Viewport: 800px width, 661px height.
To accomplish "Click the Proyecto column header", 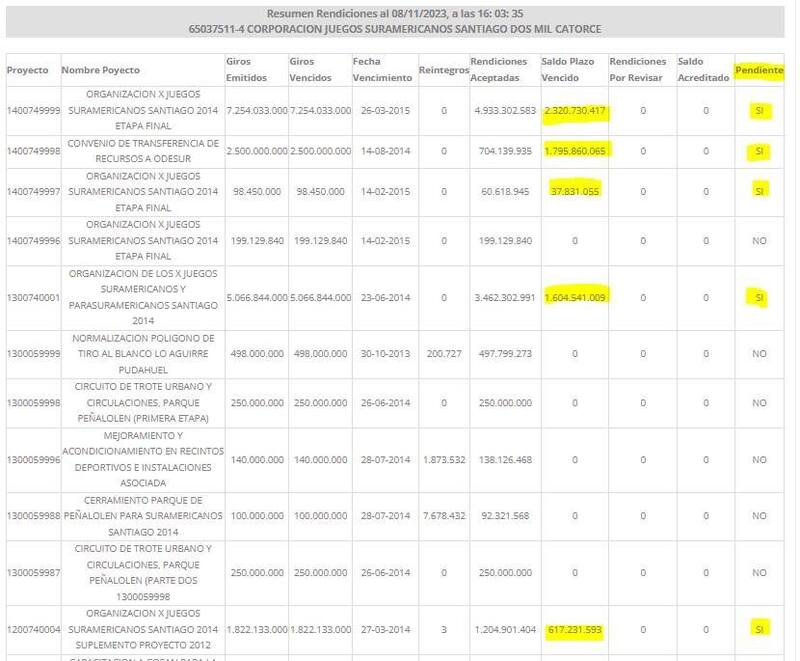I will (x=27, y=70).
